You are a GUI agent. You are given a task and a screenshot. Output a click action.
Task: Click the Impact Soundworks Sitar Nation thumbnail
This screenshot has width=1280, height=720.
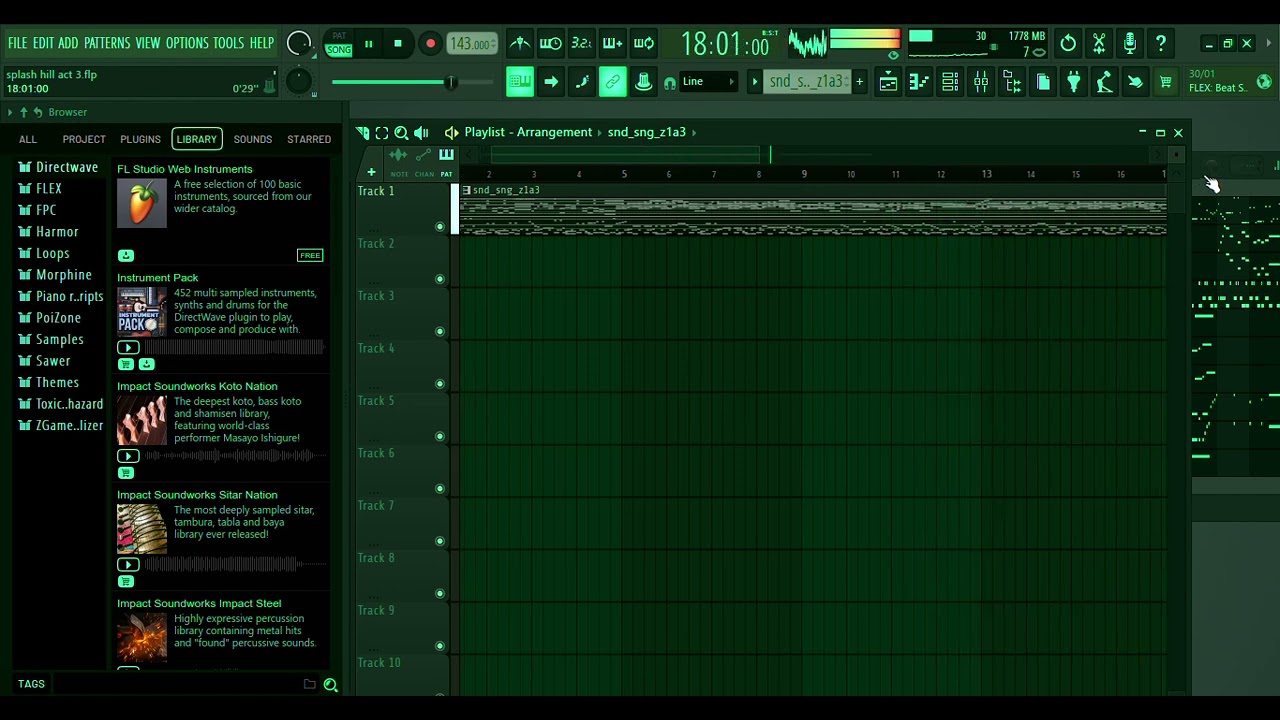[x=142, y=529]
